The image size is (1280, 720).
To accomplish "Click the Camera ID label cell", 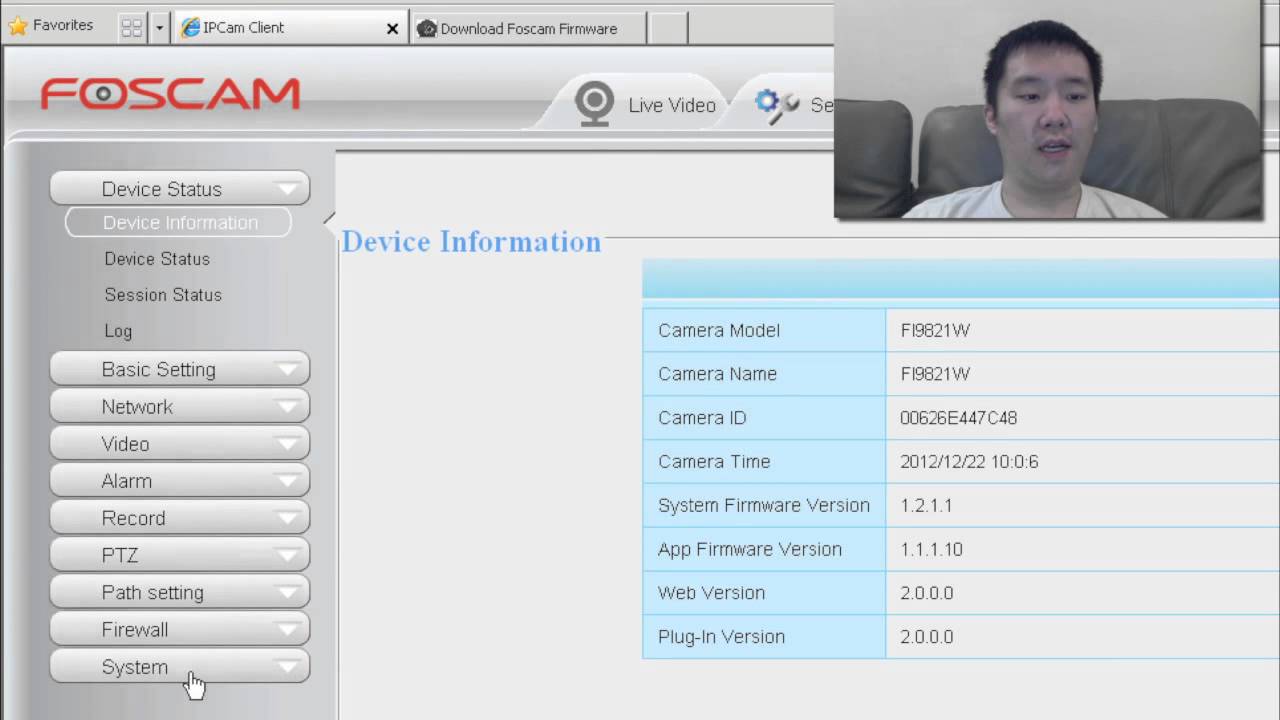I will (764, 418).
